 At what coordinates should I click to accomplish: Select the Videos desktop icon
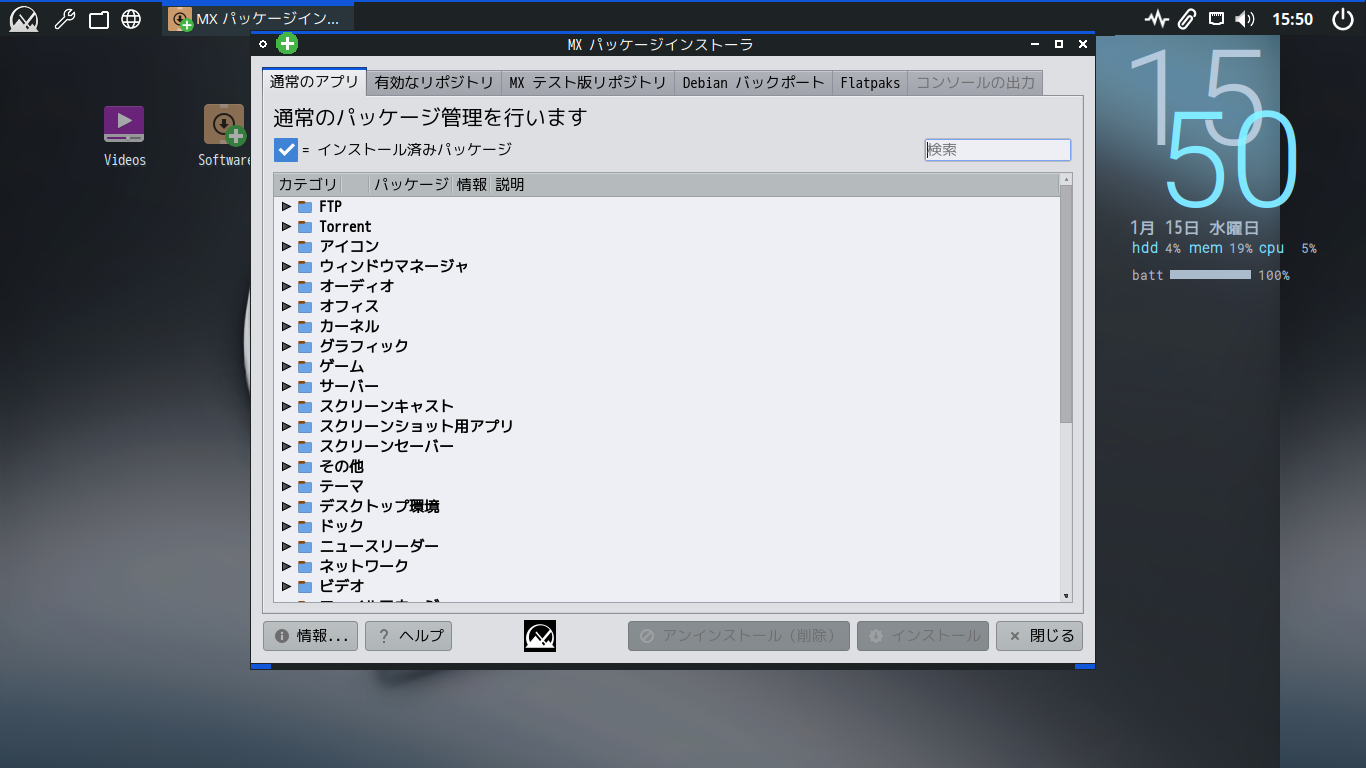(x=124, y=136)
